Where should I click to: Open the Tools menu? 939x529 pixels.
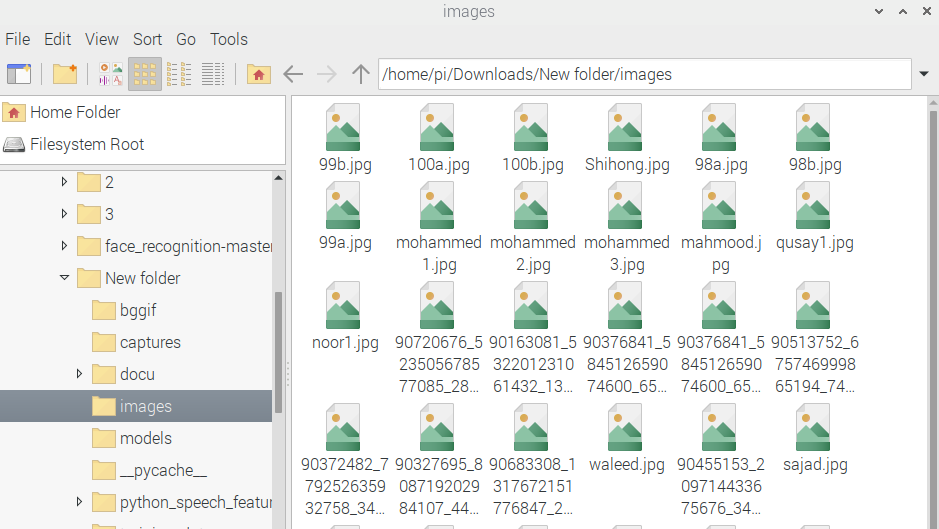point(228,39)
